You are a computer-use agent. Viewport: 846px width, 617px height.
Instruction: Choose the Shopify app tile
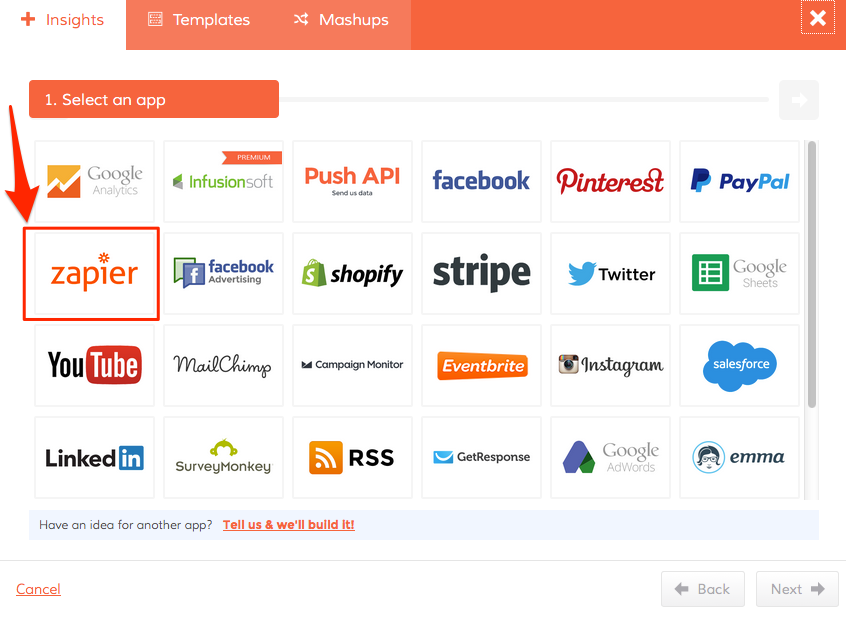[x=352, y=273]
